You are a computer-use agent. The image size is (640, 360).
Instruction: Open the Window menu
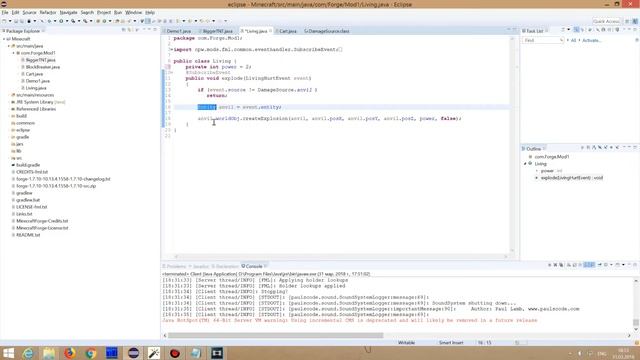coord(133,13)
